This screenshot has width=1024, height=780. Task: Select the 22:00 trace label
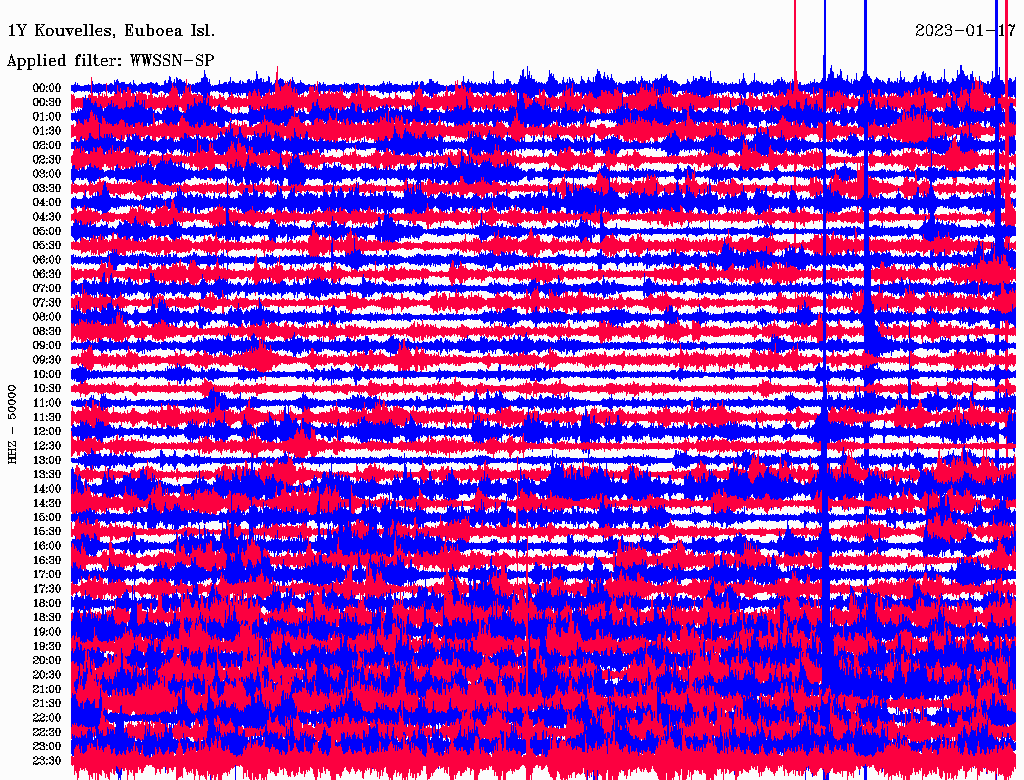tap(47, 718)
